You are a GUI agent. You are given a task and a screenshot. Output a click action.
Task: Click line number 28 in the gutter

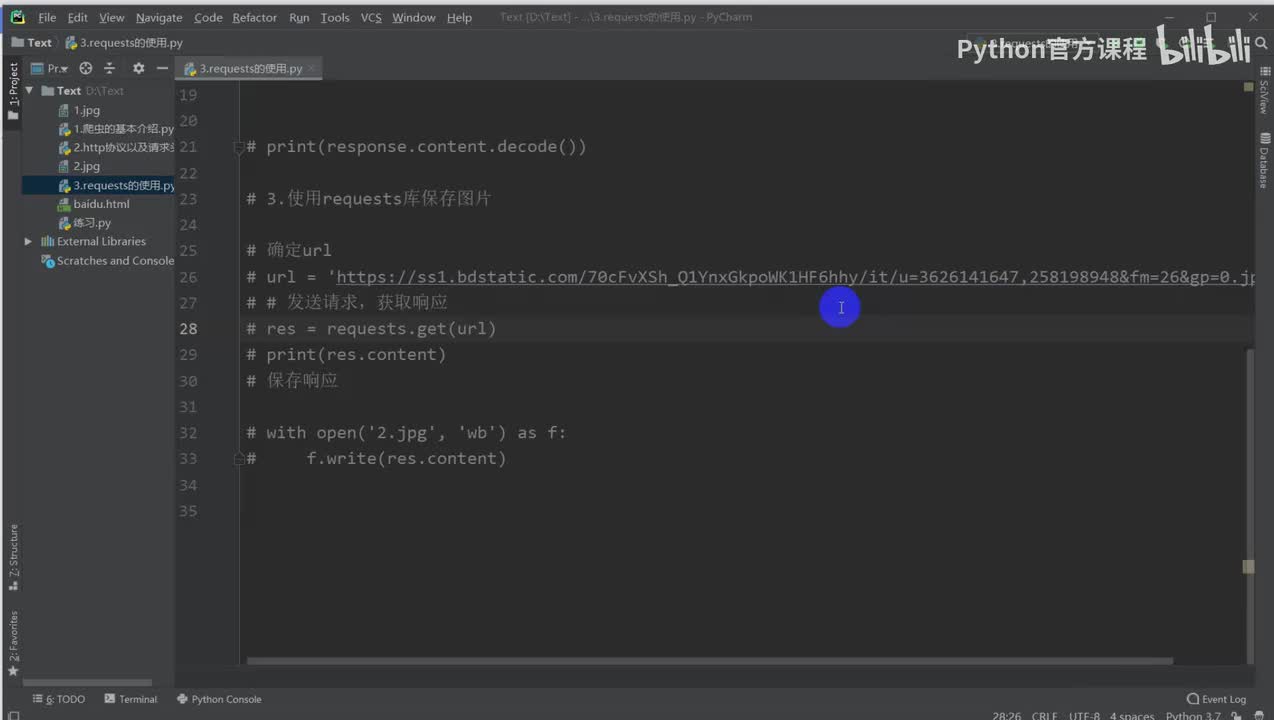point(187,329)
